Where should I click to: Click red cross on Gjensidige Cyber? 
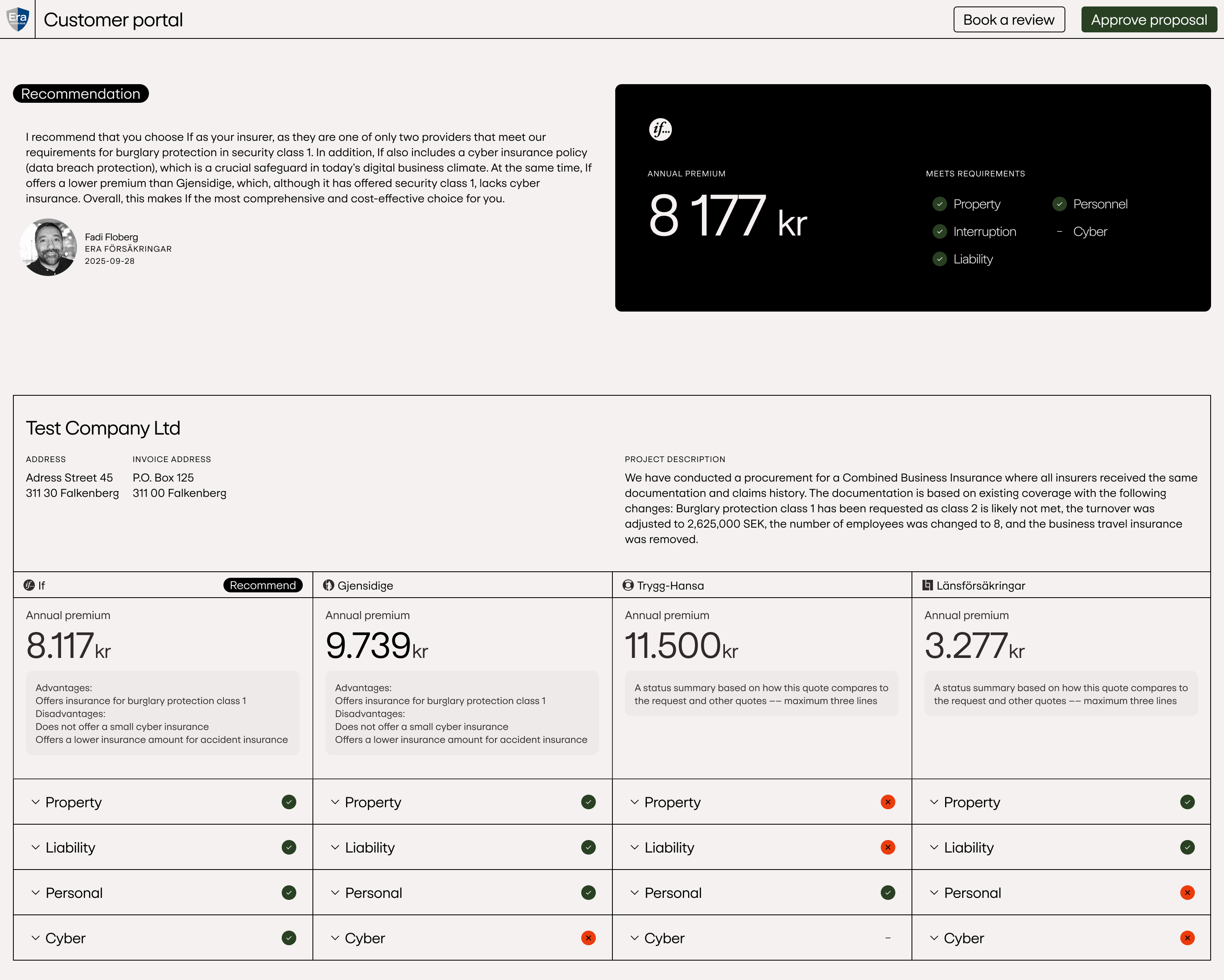(588, 938)
